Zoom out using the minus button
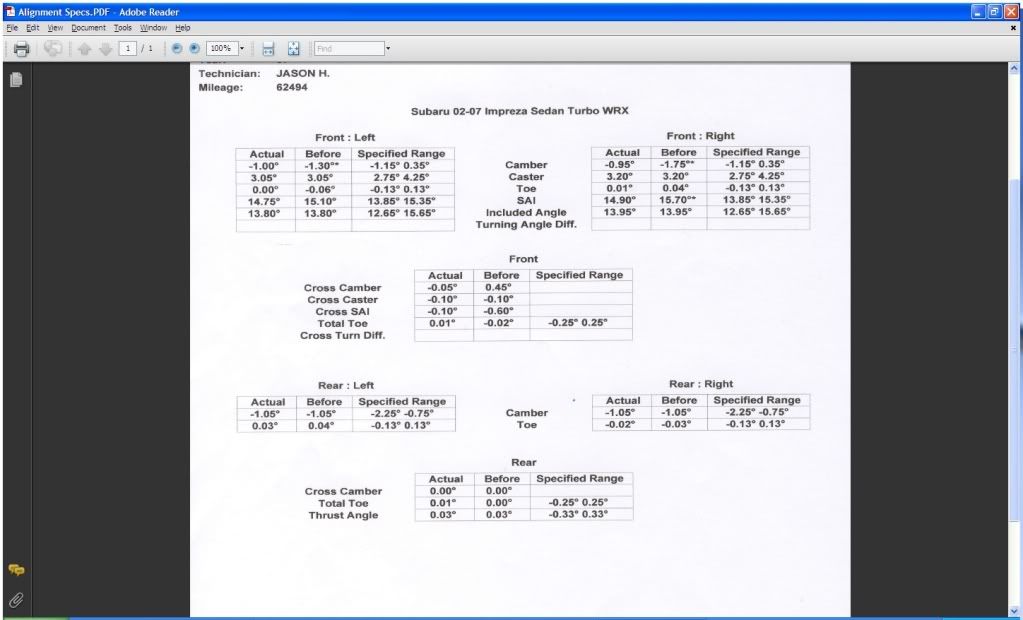Image resolution: width=1023 pixels, height=620 pixels. coord(177,48)
